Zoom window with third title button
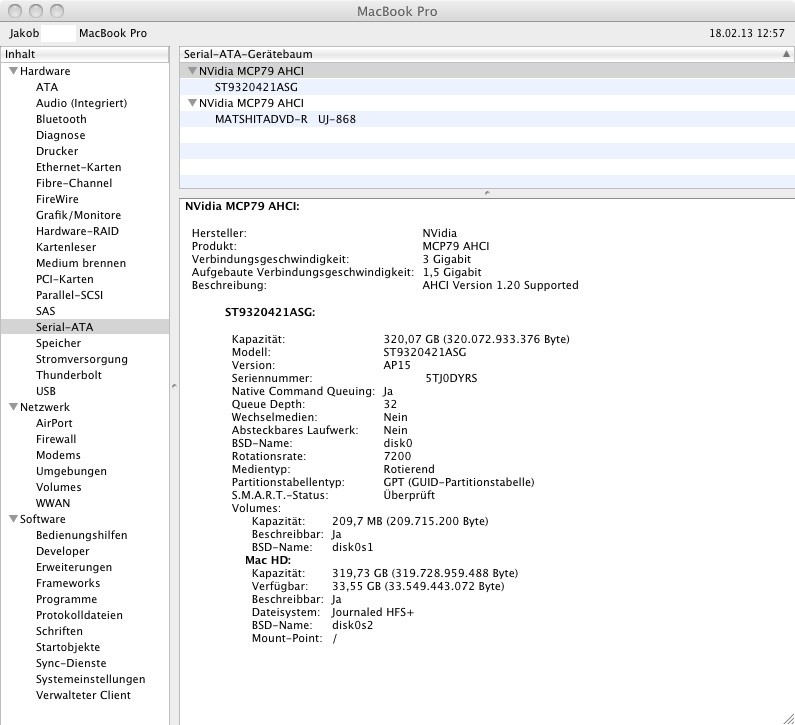 (x=57, y=11)
